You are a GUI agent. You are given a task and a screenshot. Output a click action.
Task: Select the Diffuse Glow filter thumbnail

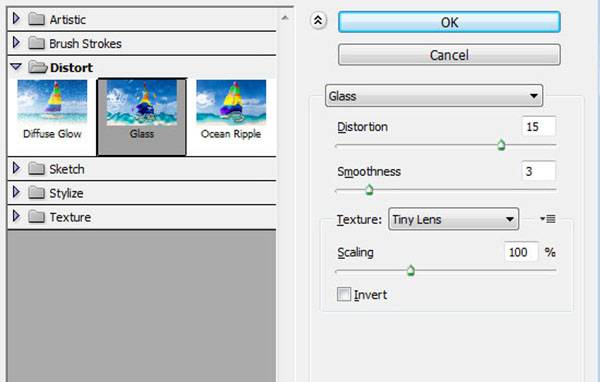click(52, 102)
